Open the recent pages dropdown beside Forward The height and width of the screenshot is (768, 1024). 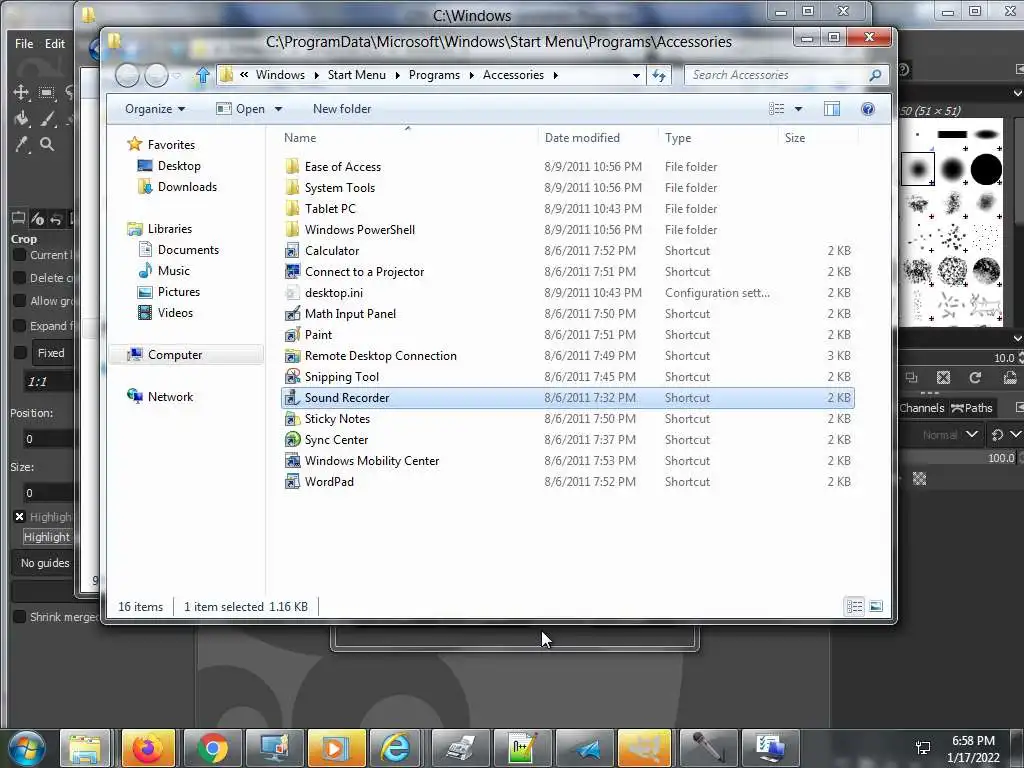point(177,75)
